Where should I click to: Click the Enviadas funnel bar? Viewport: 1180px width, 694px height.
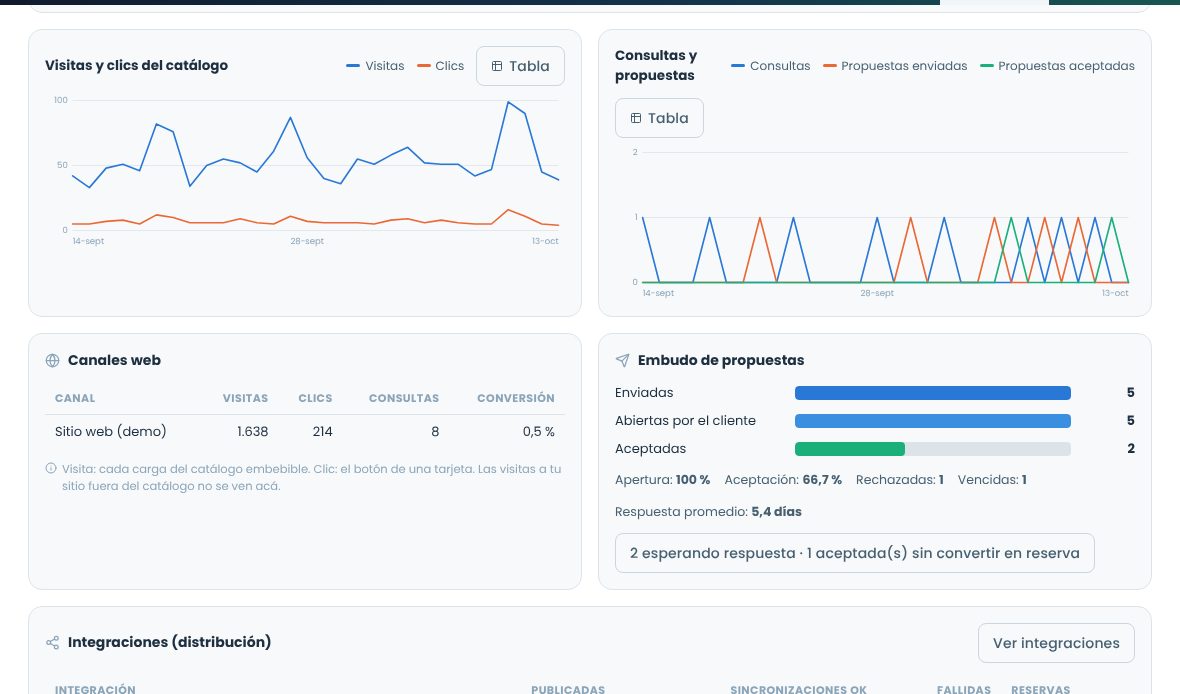coord(932,393)
